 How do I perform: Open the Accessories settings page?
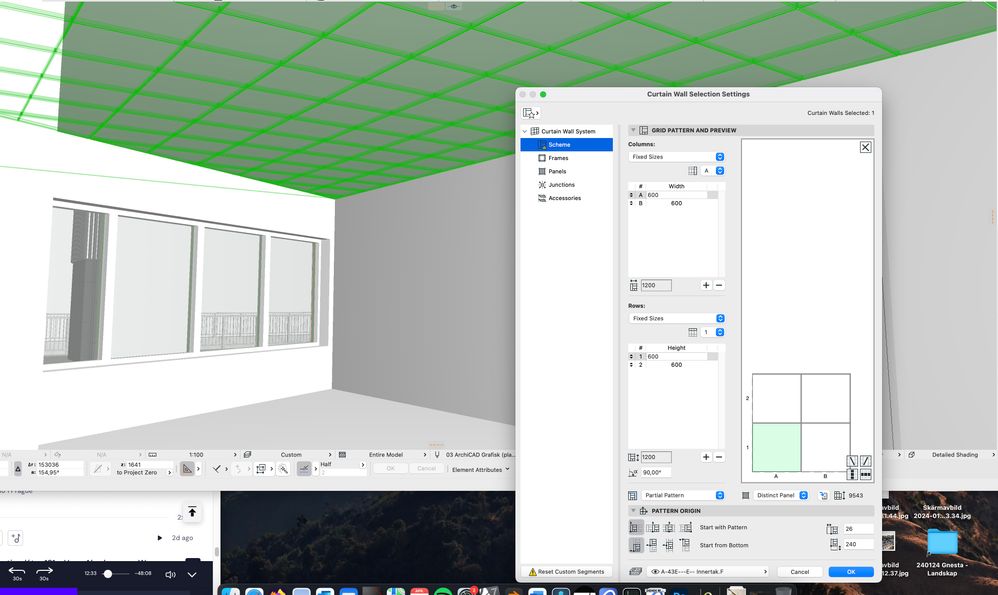pos(565,198)
